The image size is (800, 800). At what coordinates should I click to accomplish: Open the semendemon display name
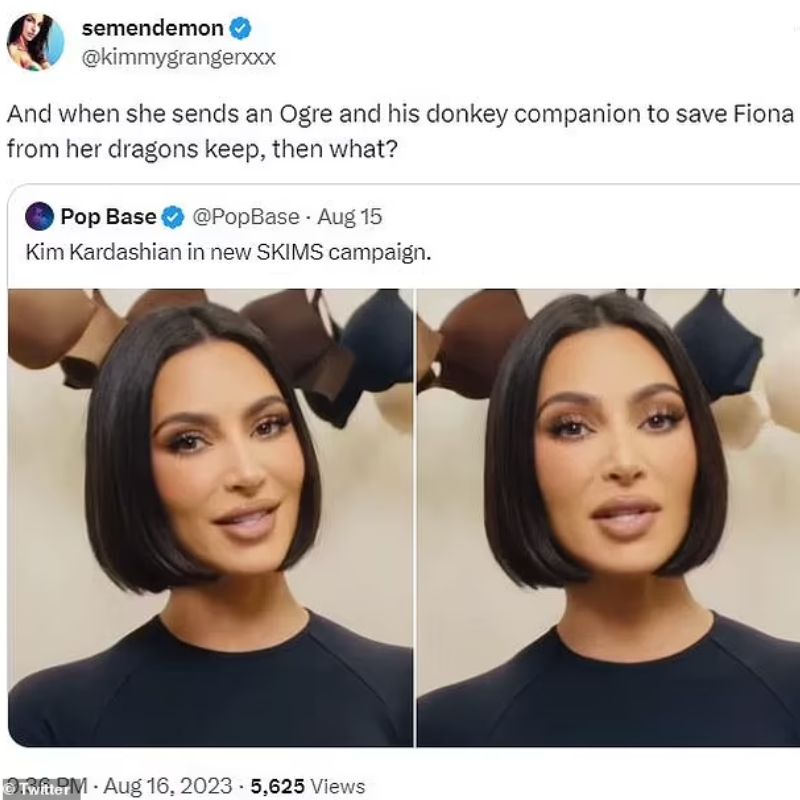(x=153, y=28)
